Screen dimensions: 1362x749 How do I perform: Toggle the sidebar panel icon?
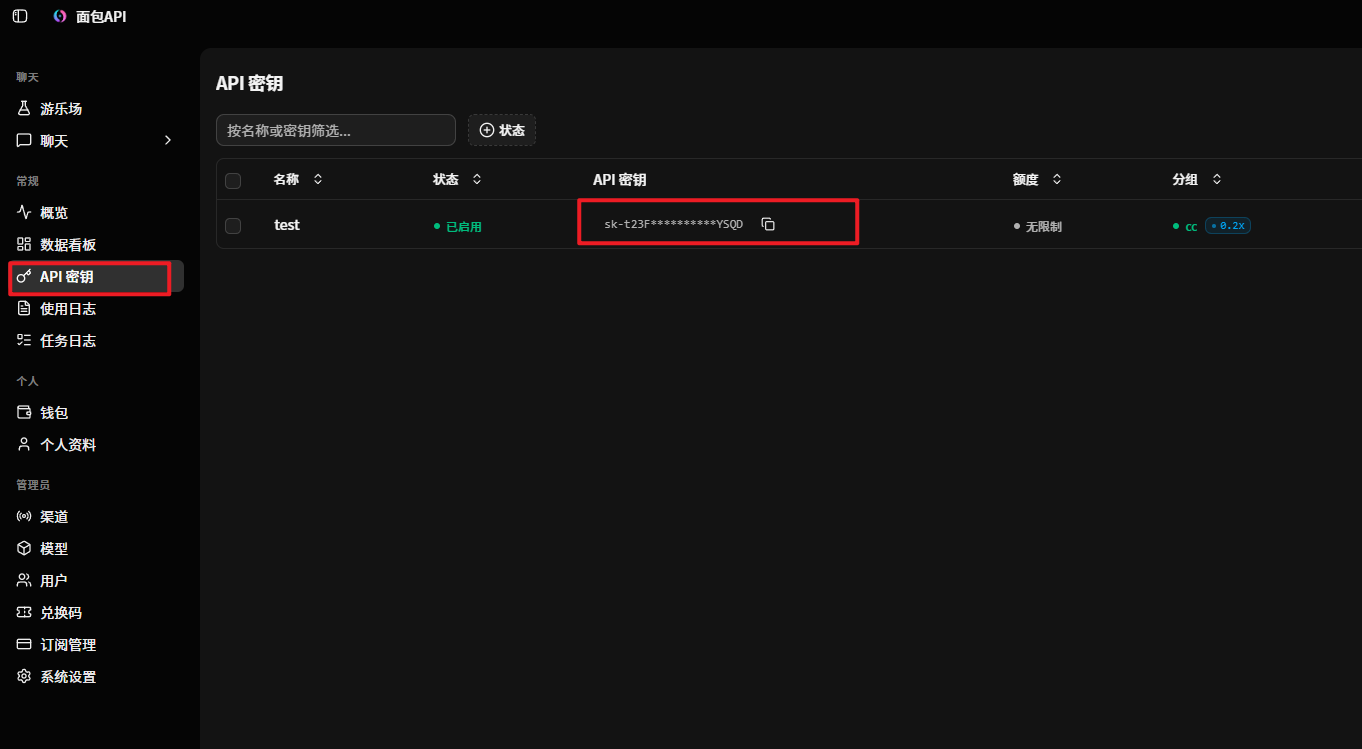pyautogui.click(x=20, y=16)
